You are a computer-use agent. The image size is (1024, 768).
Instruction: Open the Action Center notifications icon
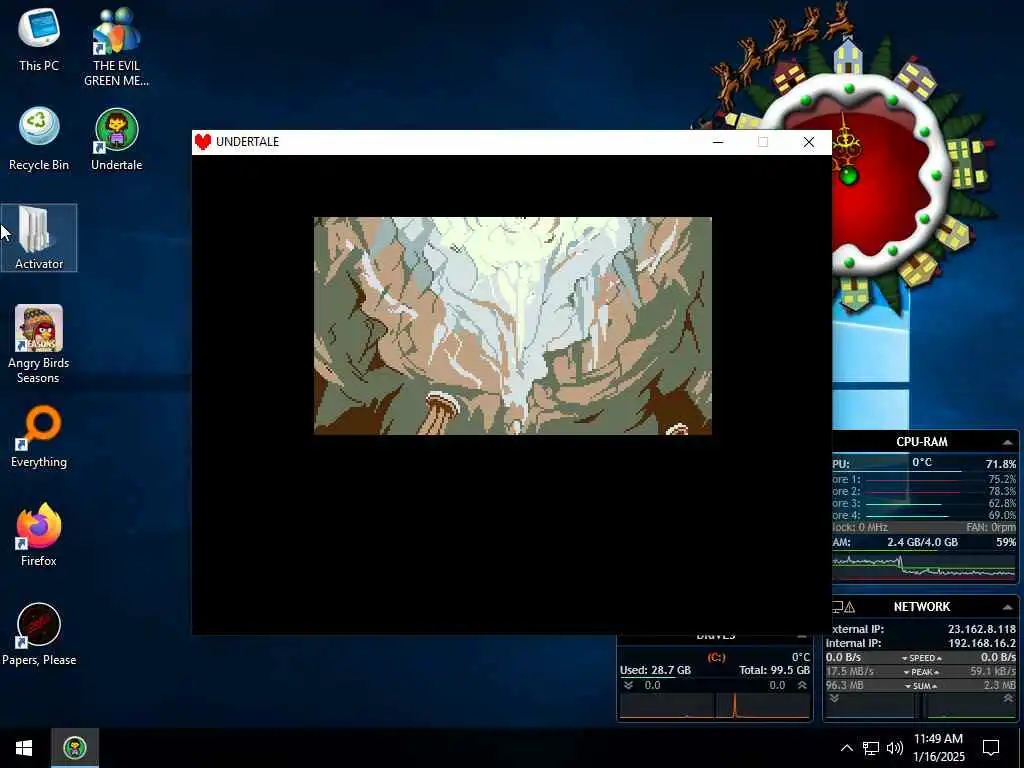[x=991, y=748]
